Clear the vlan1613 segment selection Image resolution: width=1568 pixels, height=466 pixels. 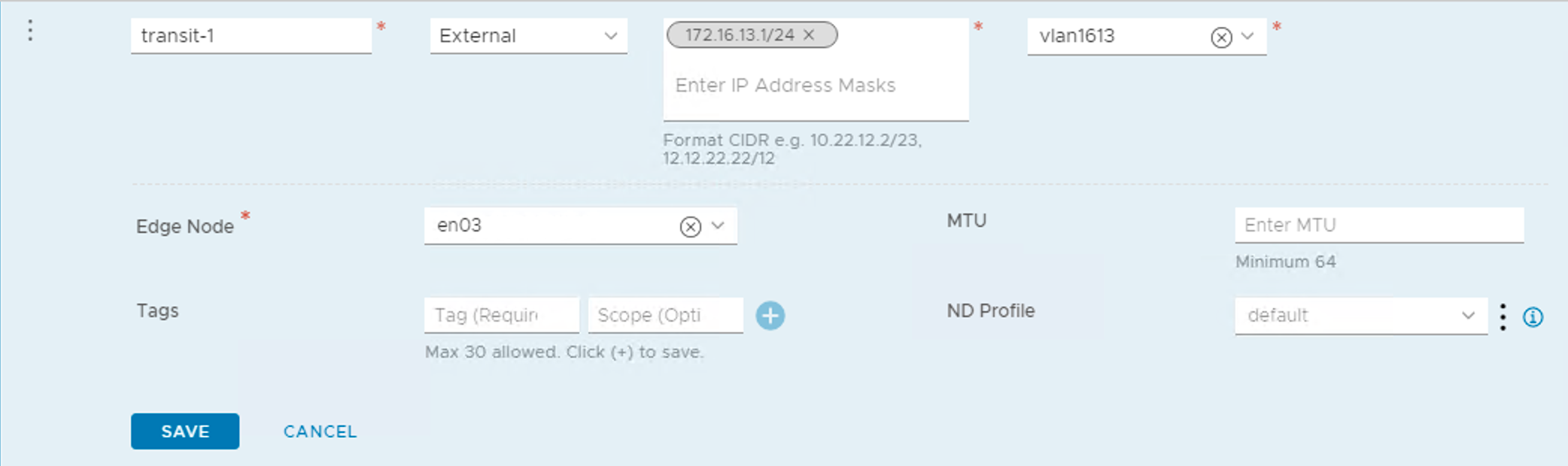click(1220, 37)
